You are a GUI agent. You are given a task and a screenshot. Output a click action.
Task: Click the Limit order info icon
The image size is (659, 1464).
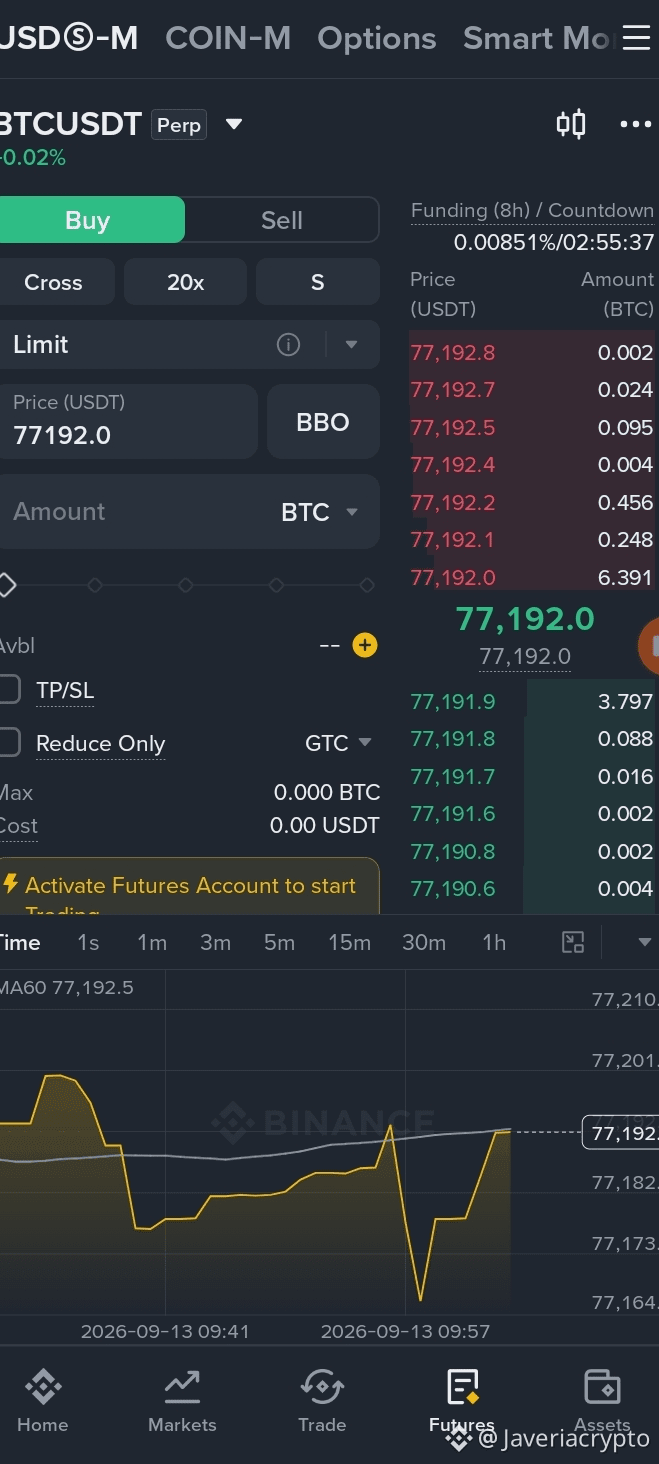[x=288, y=345]
